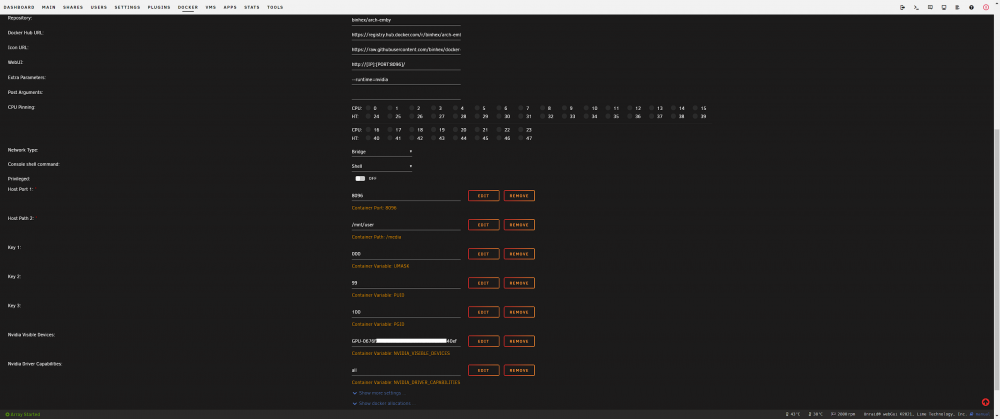Select the Plugins tab
The width and height of the screenshot is (1000, 419).
[159, 7]
